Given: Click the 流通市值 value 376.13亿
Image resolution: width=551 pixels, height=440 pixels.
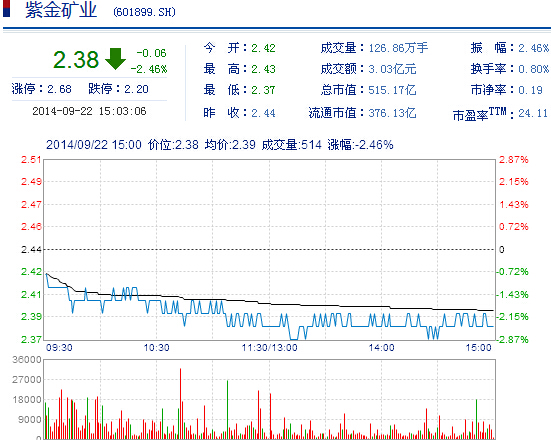Looking at the screenshot, I should (392, 113).
